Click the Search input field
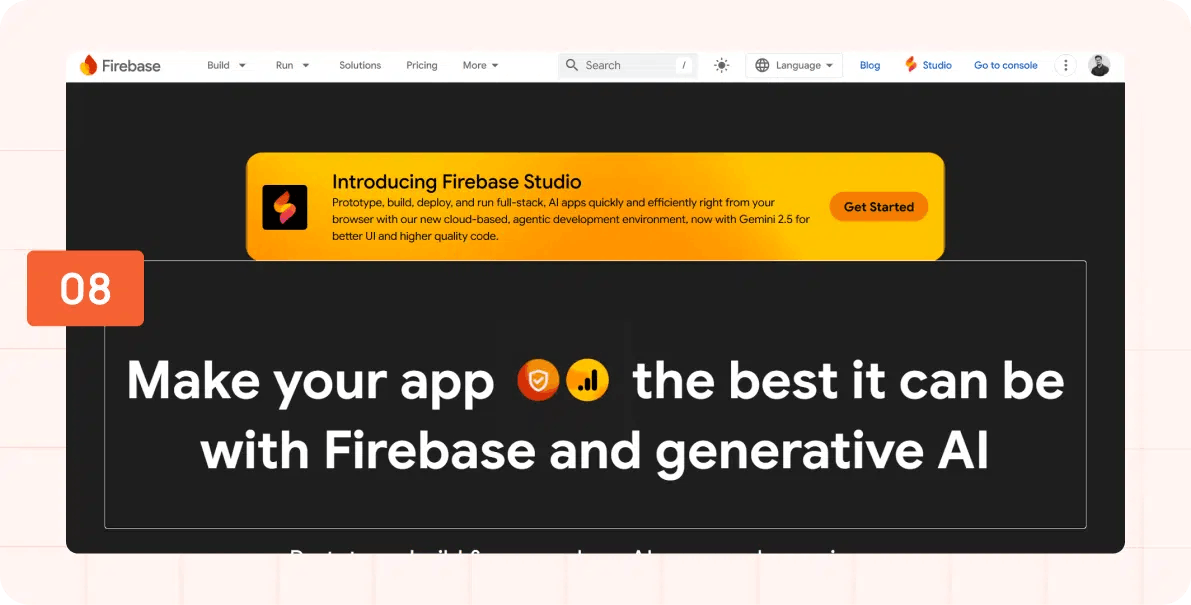The image size is (1191, 605). click(627, 65)
